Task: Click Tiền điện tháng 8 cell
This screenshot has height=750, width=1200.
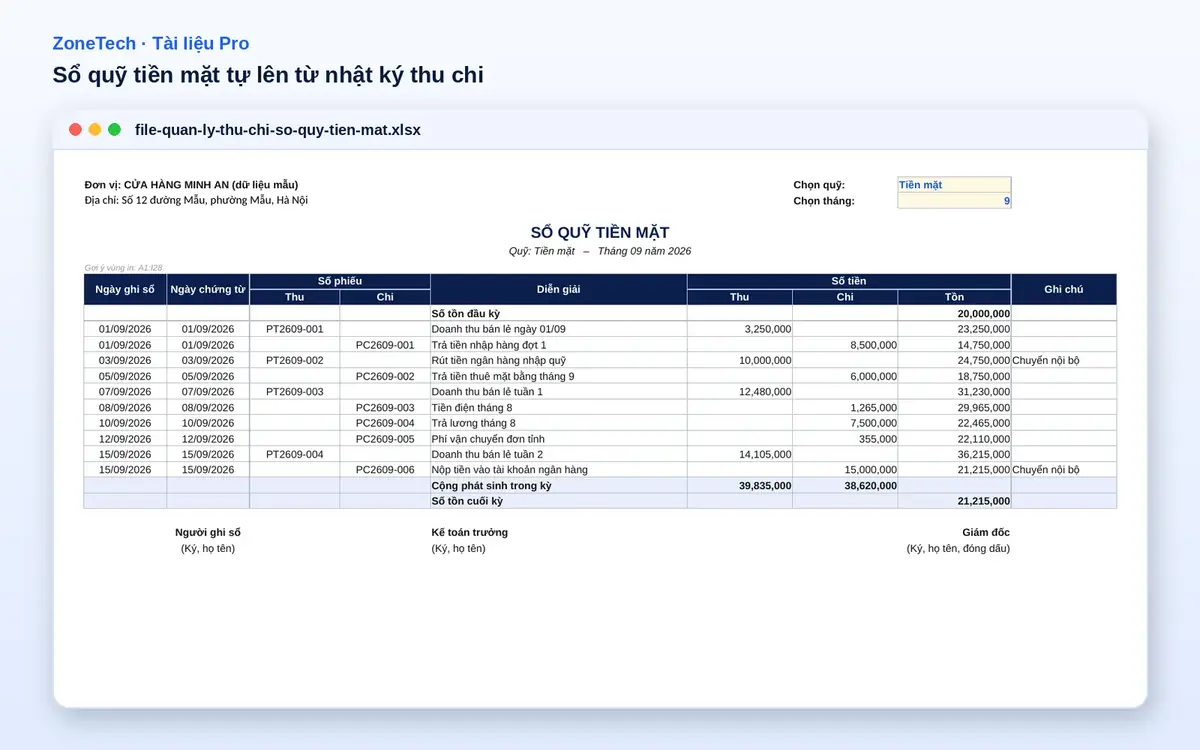Action: tap(559, 407)
